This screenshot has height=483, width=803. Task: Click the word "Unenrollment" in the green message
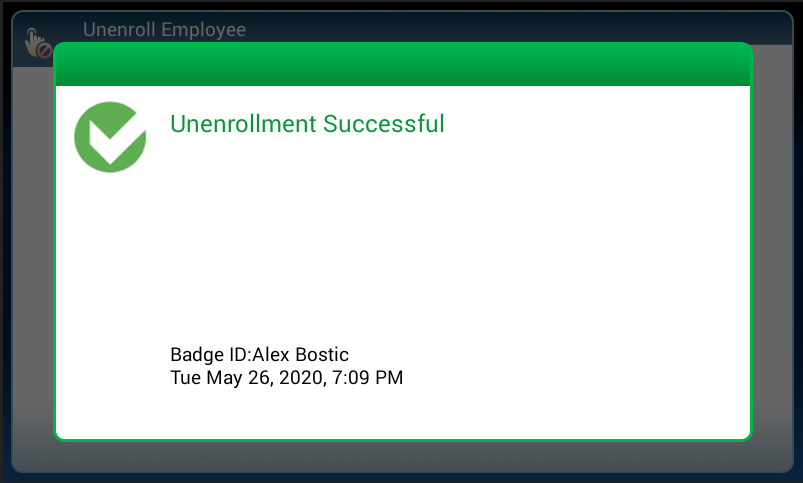point(243,124)
